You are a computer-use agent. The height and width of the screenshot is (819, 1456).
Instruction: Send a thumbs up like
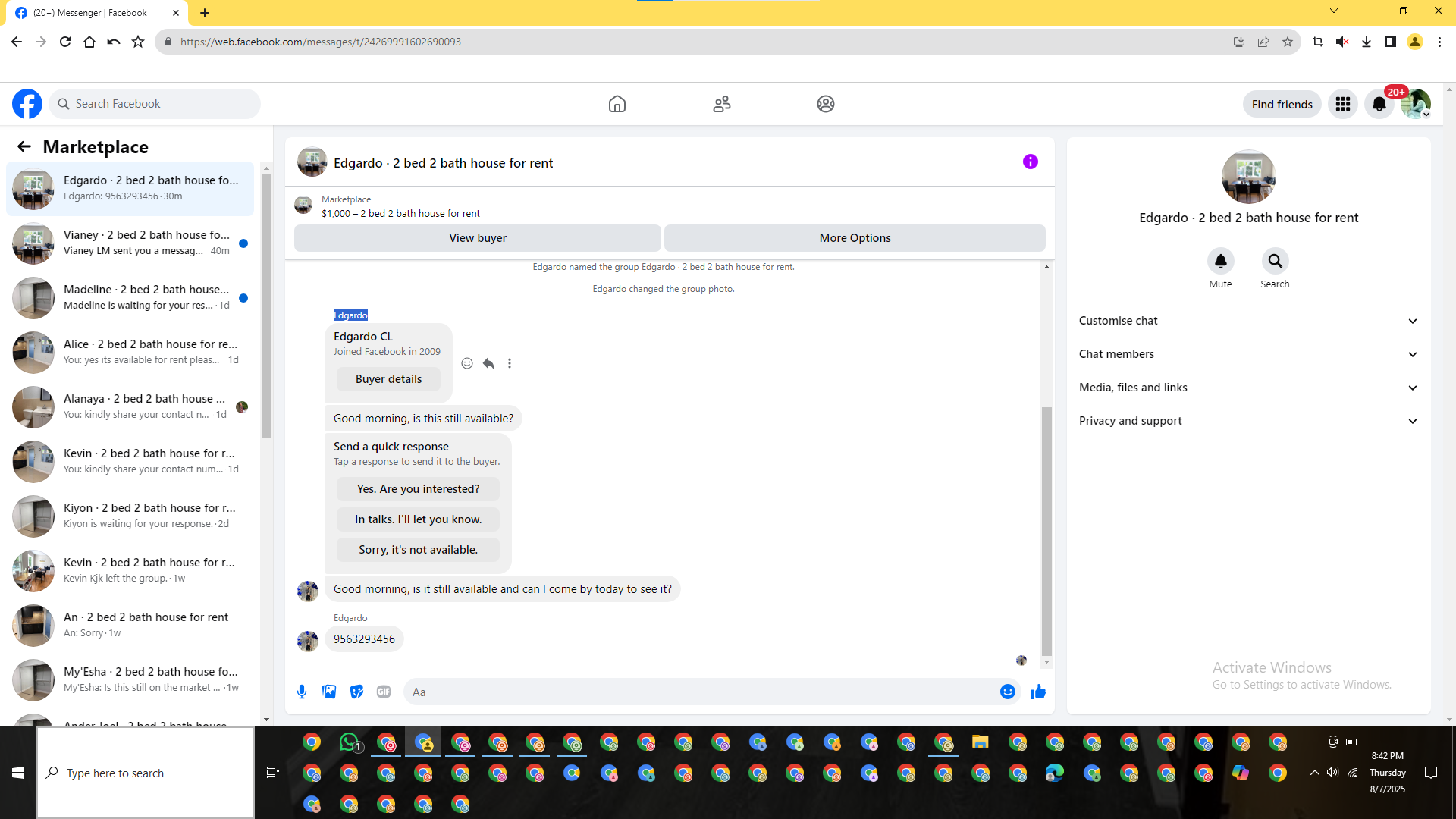pos(1038,692)
